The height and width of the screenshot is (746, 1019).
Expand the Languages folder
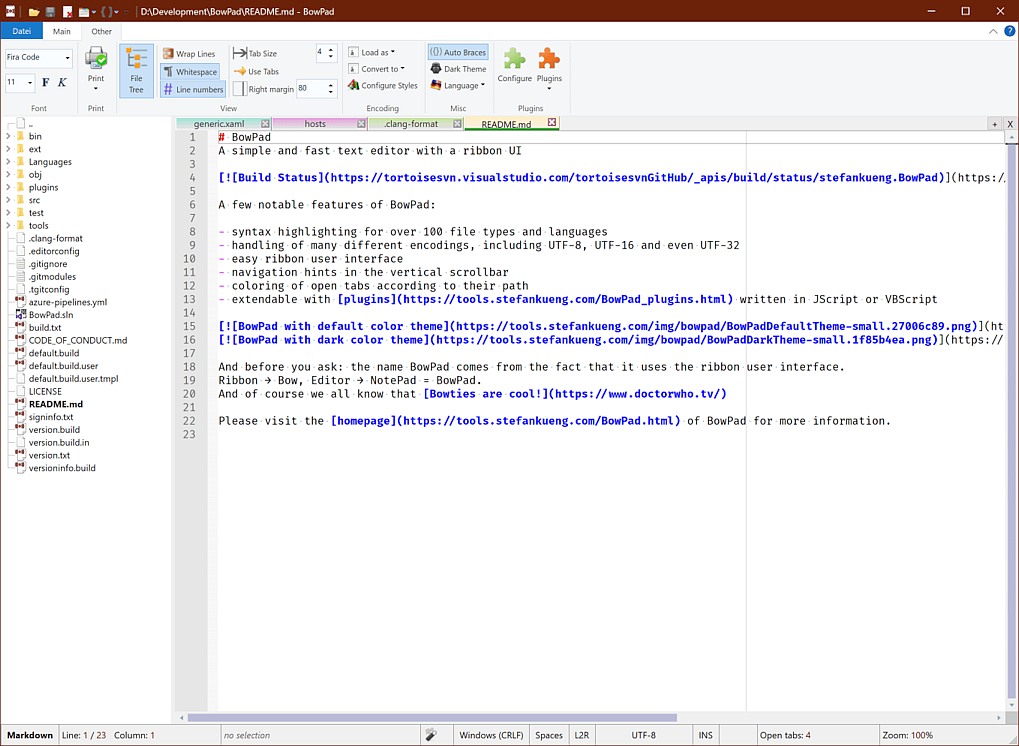[x=8, y=162]
